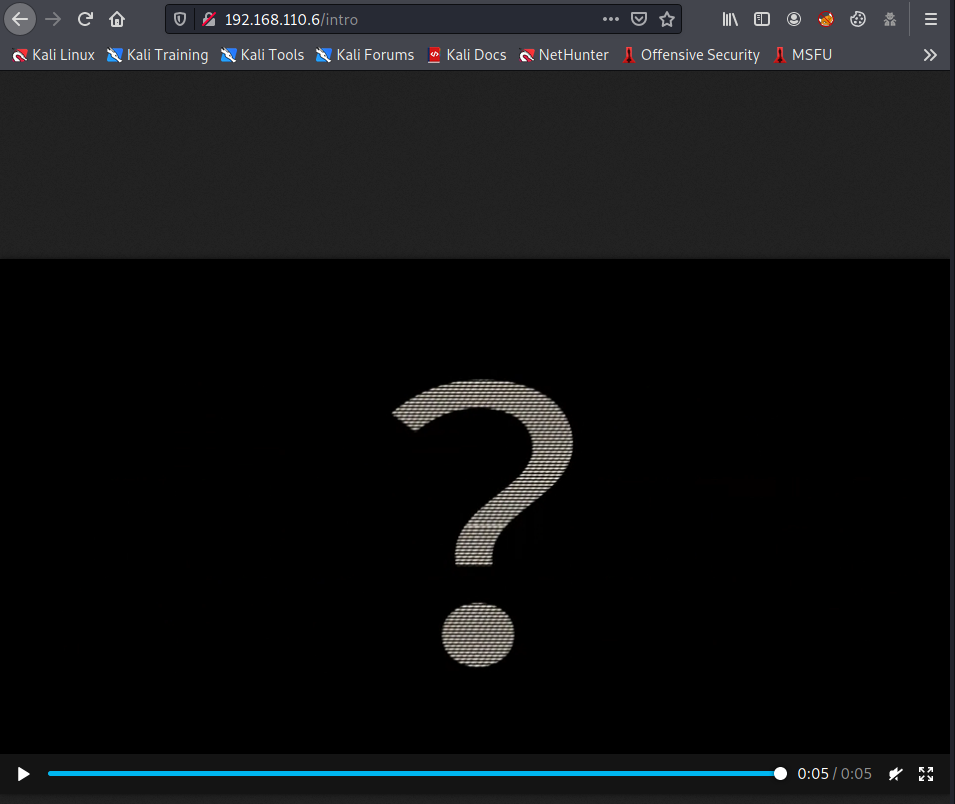The width and height of the screenshot is (955, 804).
Task: Open the Kali Tools bookmark
Action: (262, 55)
